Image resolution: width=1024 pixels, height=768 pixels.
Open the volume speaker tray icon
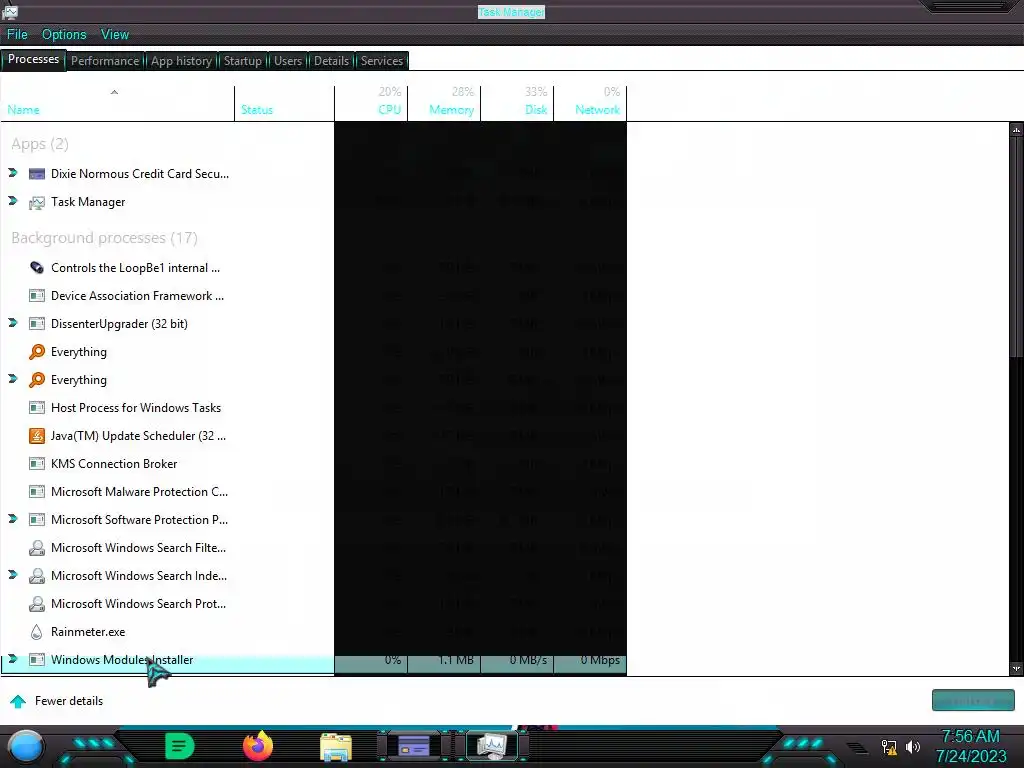[913, 746]
